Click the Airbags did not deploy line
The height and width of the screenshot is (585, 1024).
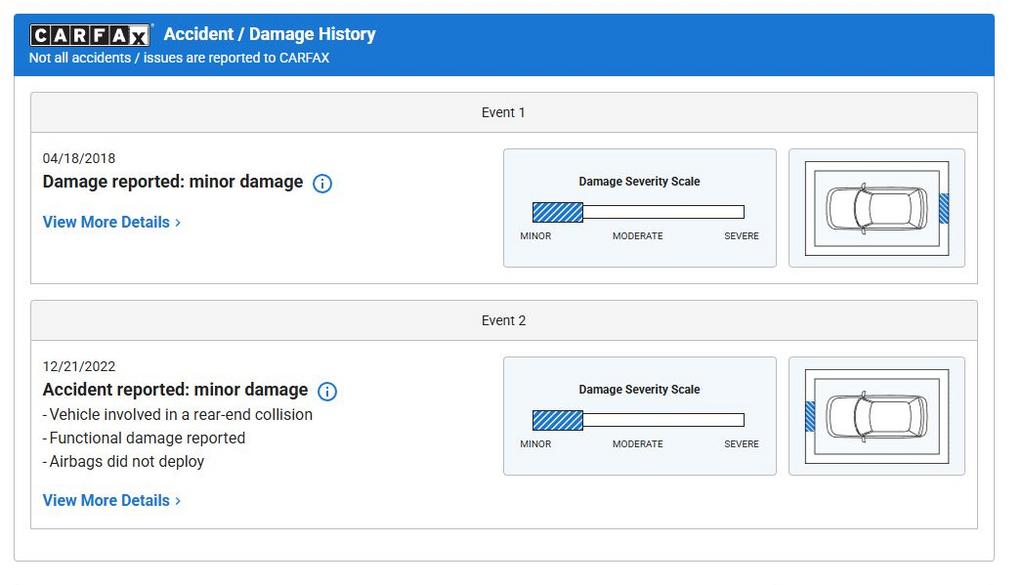[124, 462]
